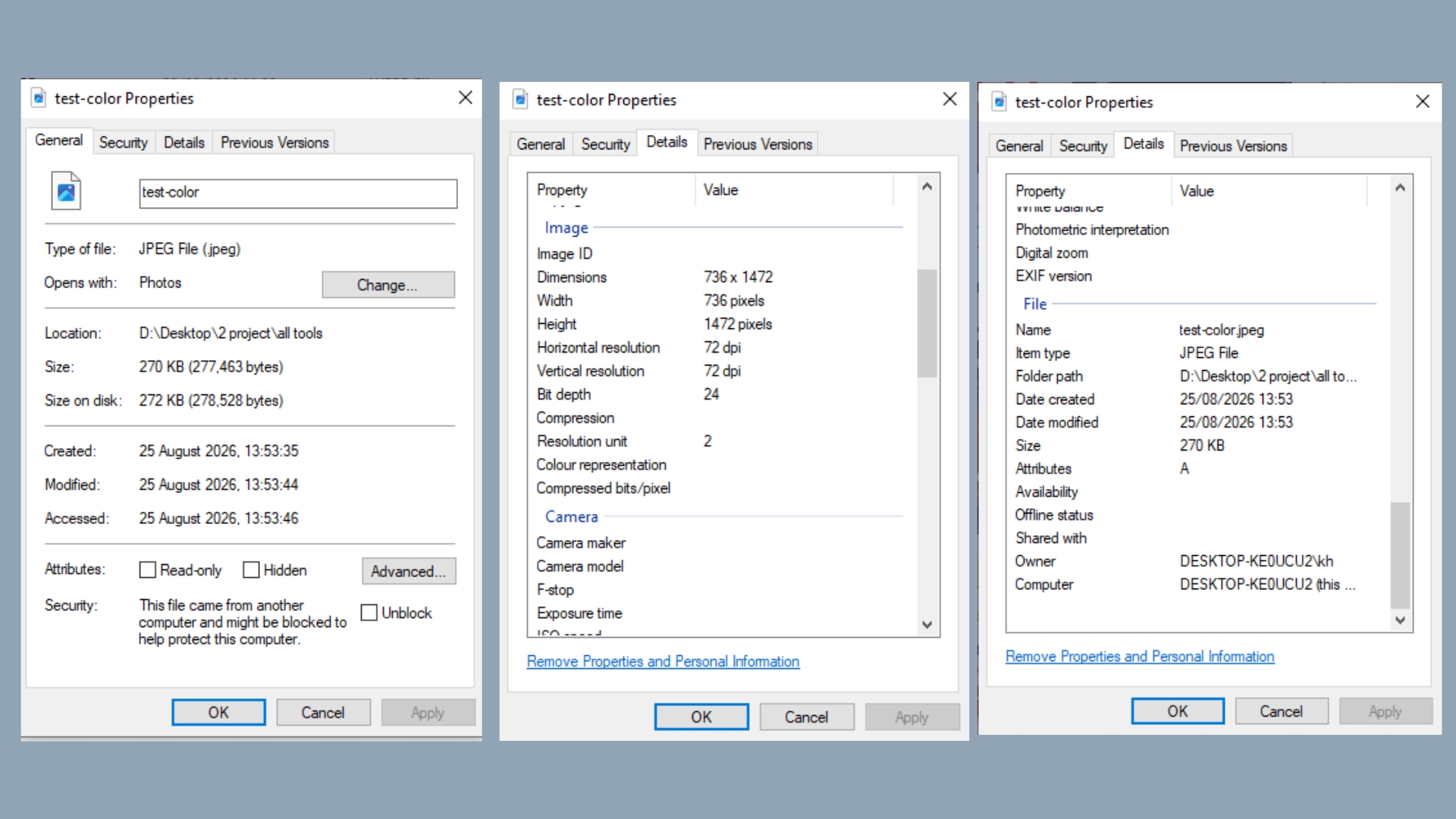Click scroll-up arrow in middle window details list
The height and width of the screenshot is (819, 1456).
tap(927, 187)
